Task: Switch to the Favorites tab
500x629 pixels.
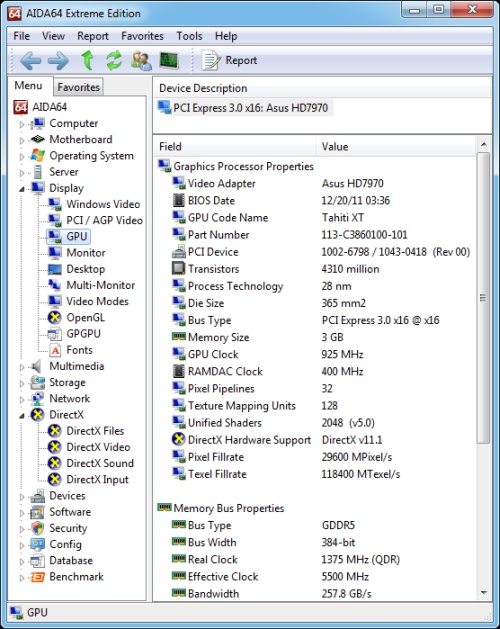Action: click(78, 87)
